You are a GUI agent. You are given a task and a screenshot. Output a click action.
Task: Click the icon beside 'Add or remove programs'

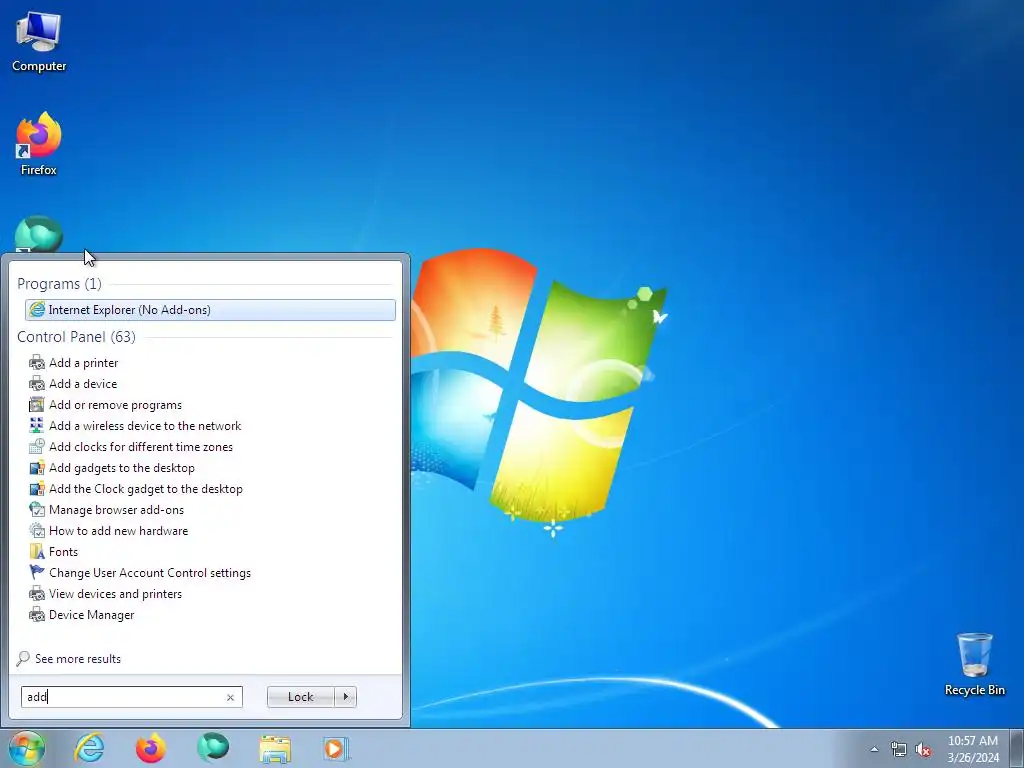click(x=37, y=405)
